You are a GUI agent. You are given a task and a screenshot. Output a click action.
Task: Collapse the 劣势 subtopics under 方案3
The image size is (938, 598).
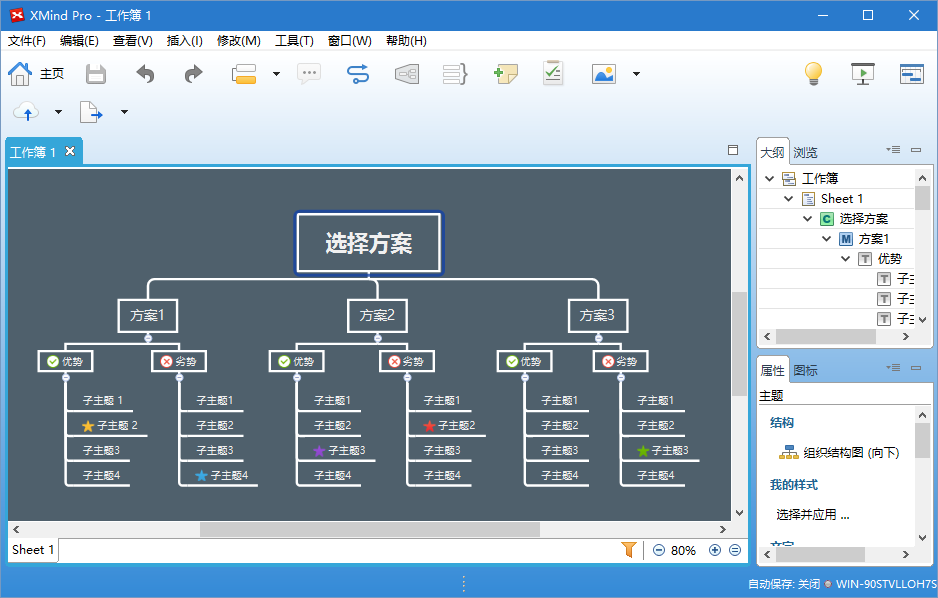620,377
